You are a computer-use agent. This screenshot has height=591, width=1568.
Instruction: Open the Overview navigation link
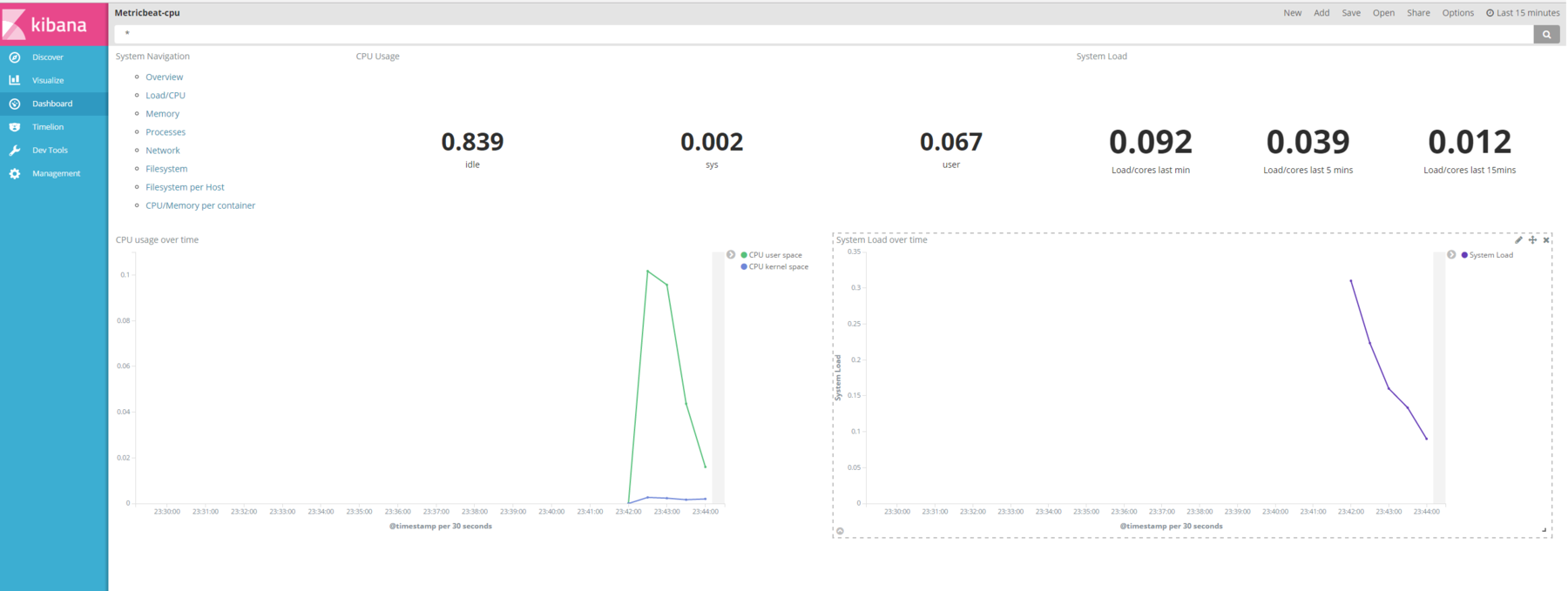point(164,77)
